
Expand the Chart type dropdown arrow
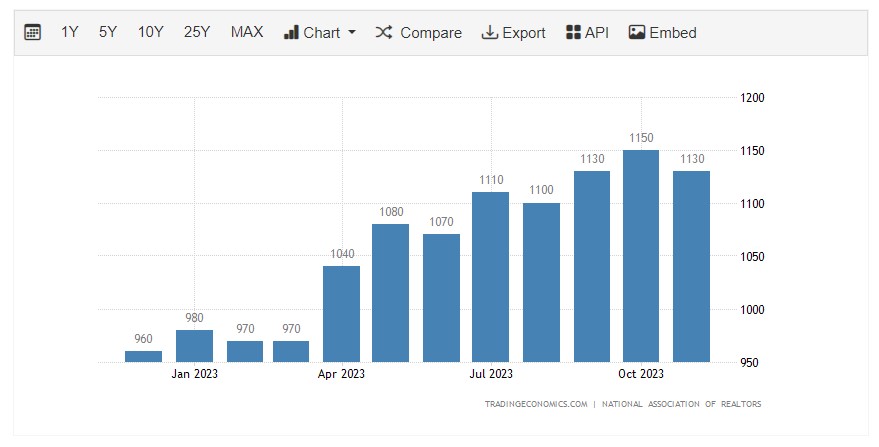pos(352,33)
